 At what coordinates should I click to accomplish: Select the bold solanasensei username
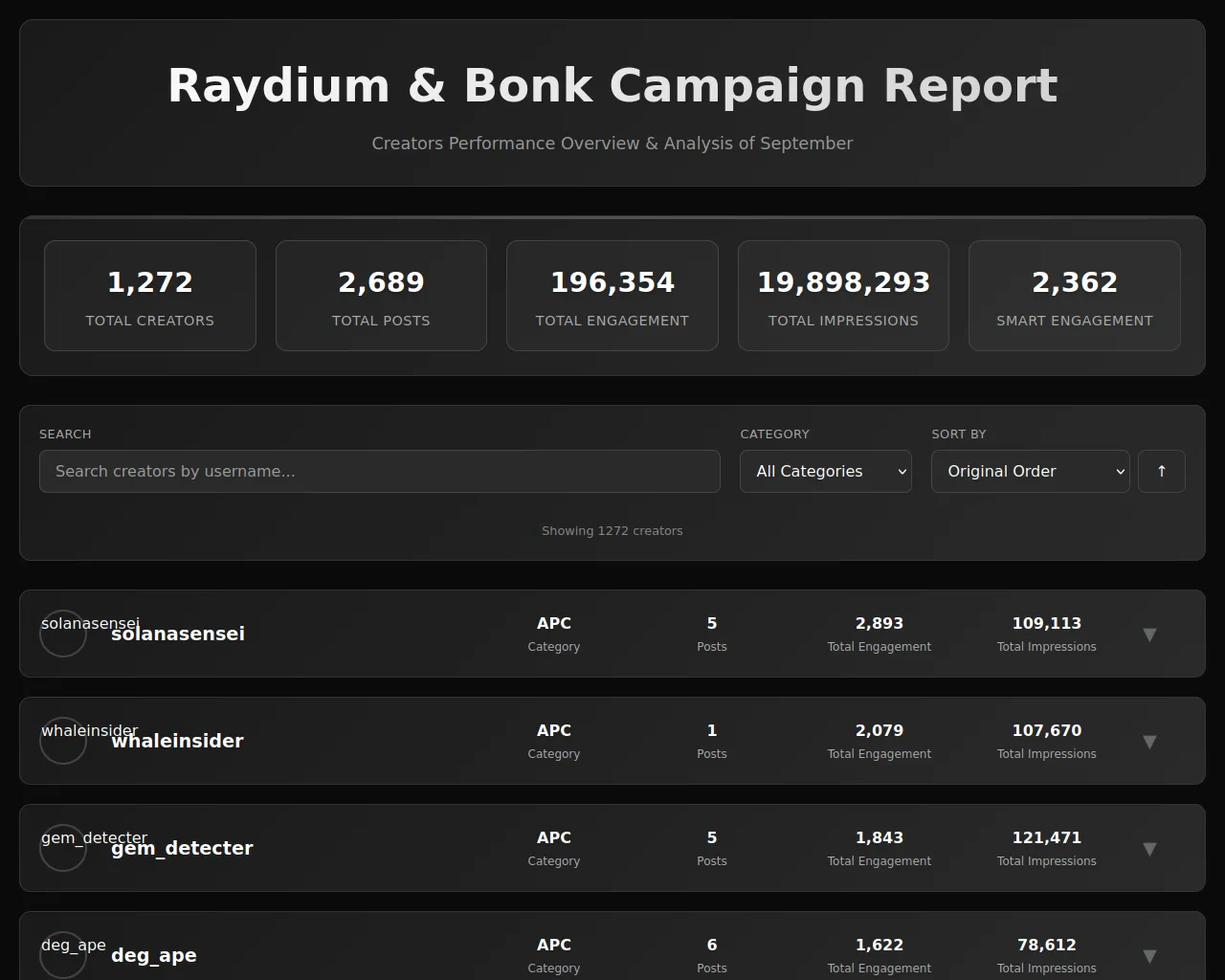178,634
